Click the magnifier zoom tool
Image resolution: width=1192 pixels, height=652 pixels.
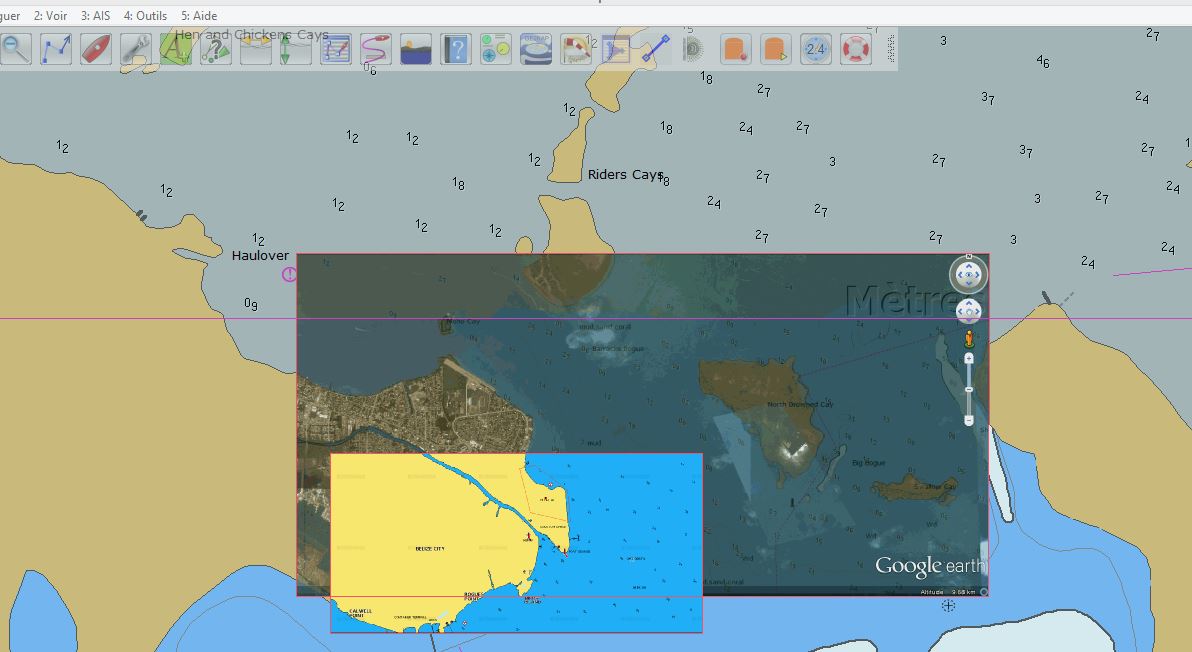[16, 48]
